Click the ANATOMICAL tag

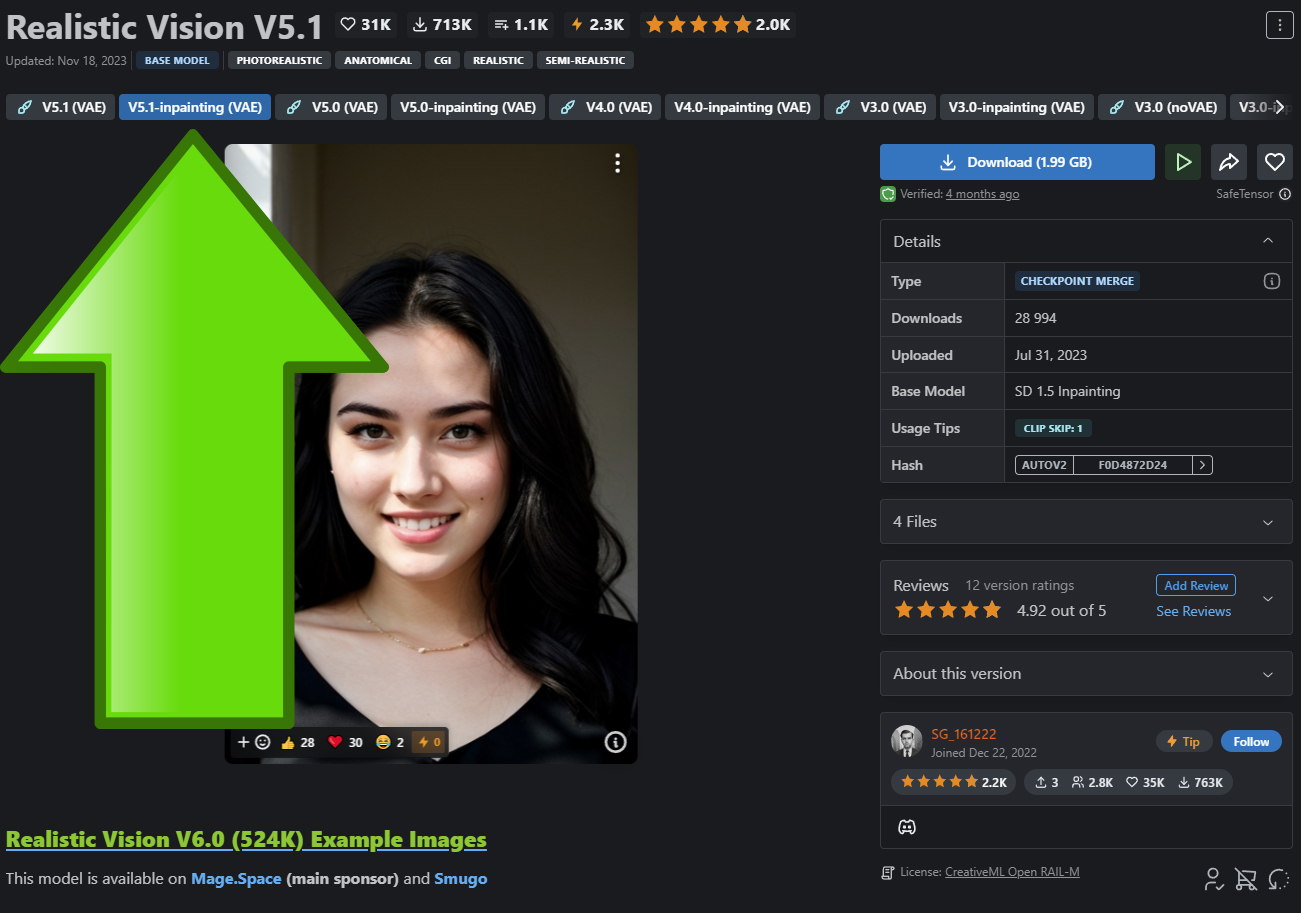pos(378,60)
